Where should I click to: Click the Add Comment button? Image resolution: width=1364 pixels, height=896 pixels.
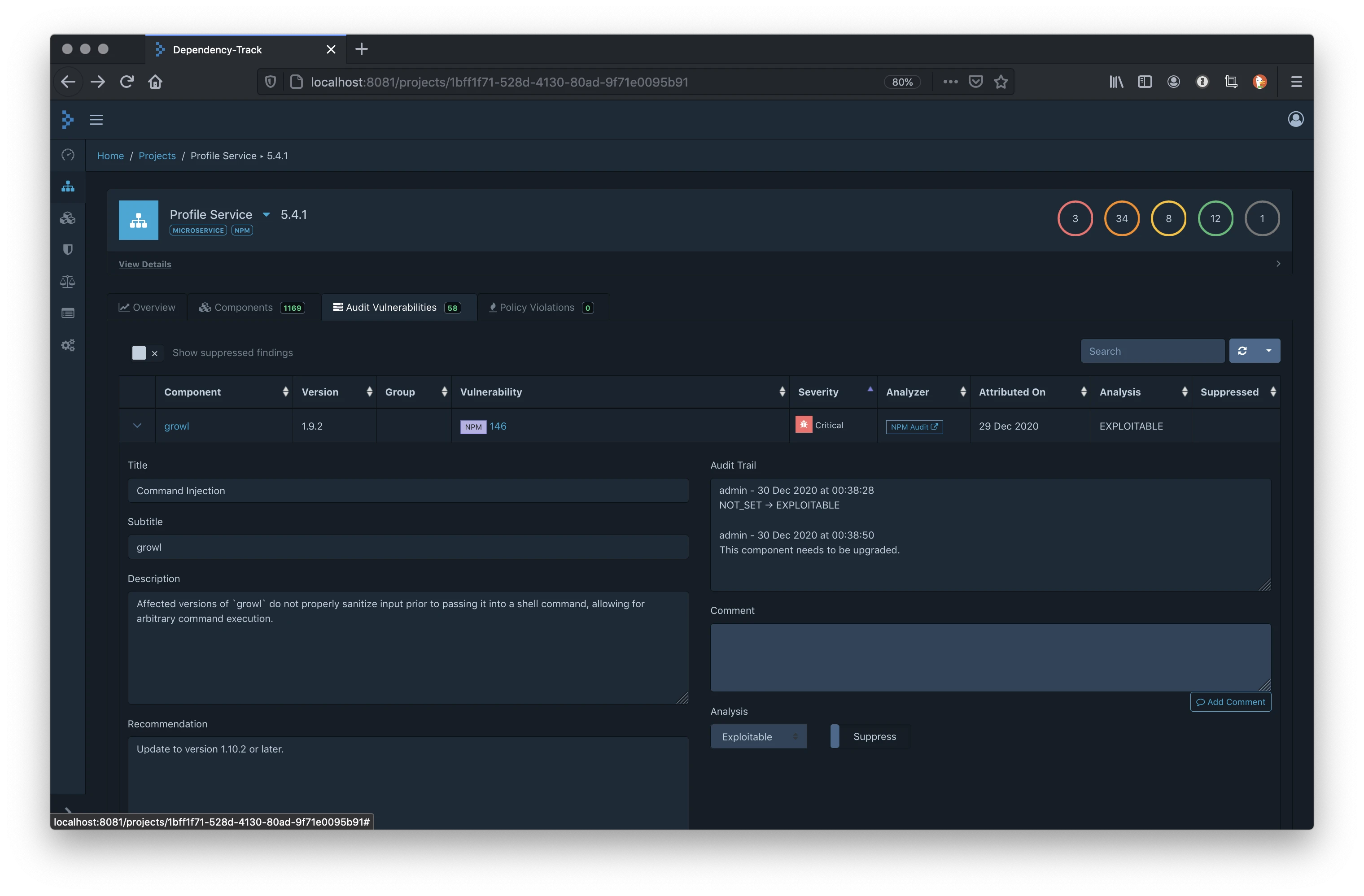click(x=1230, y=702)
